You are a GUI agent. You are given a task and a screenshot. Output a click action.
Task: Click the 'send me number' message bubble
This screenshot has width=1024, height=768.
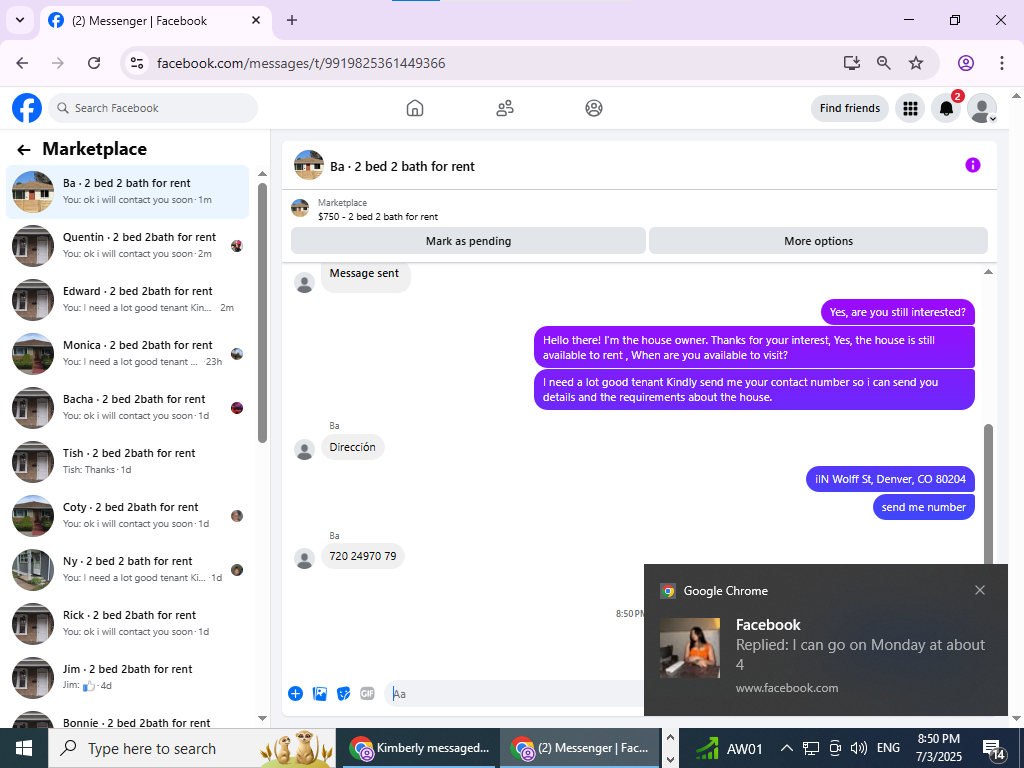(923, 507)
